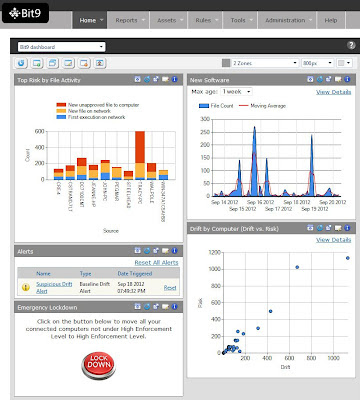Screen dimensions: 360x400
Task: Refresh the New Software panel
Action: coord(319,79)
